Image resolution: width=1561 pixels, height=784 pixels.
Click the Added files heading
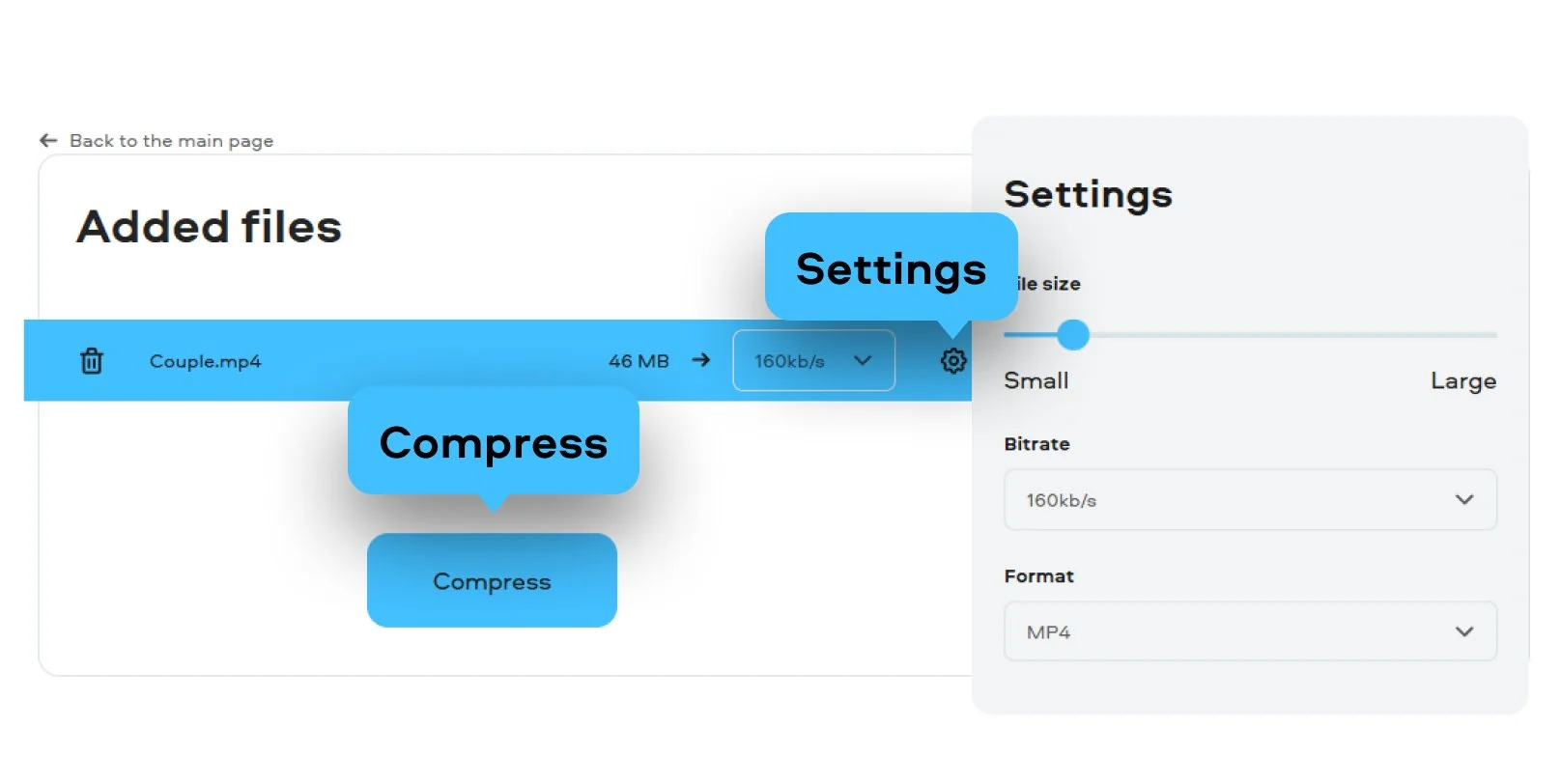pos(209,228)
